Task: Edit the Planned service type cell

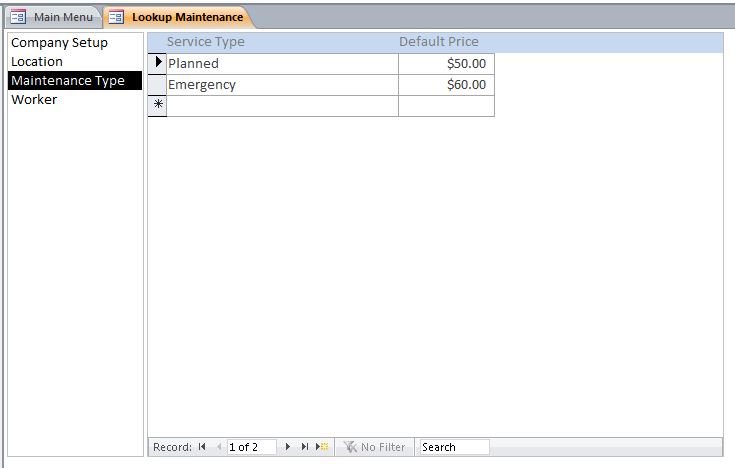Action: pos(280,64)
